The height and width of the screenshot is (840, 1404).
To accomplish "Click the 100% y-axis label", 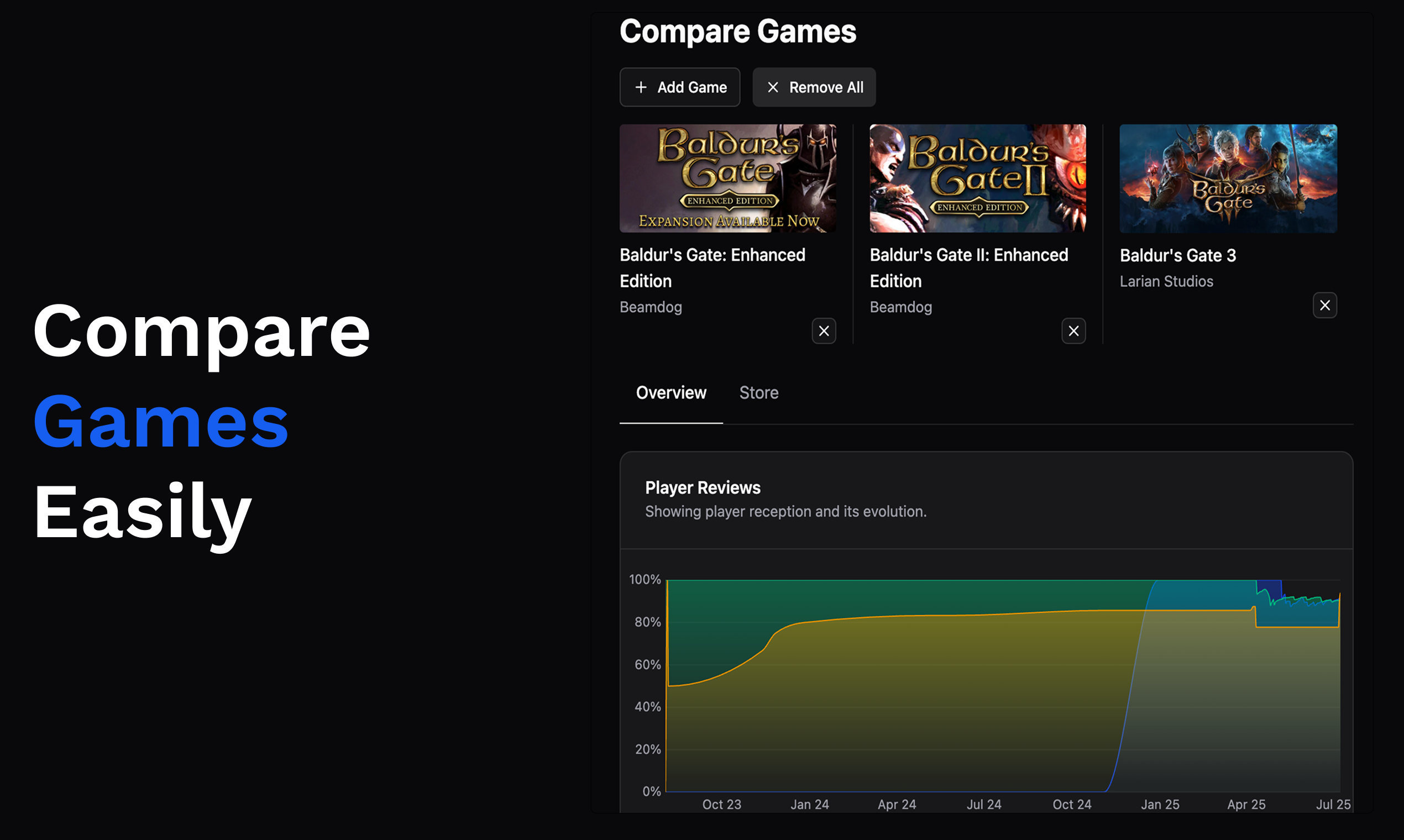I will (x=645, y=580).
